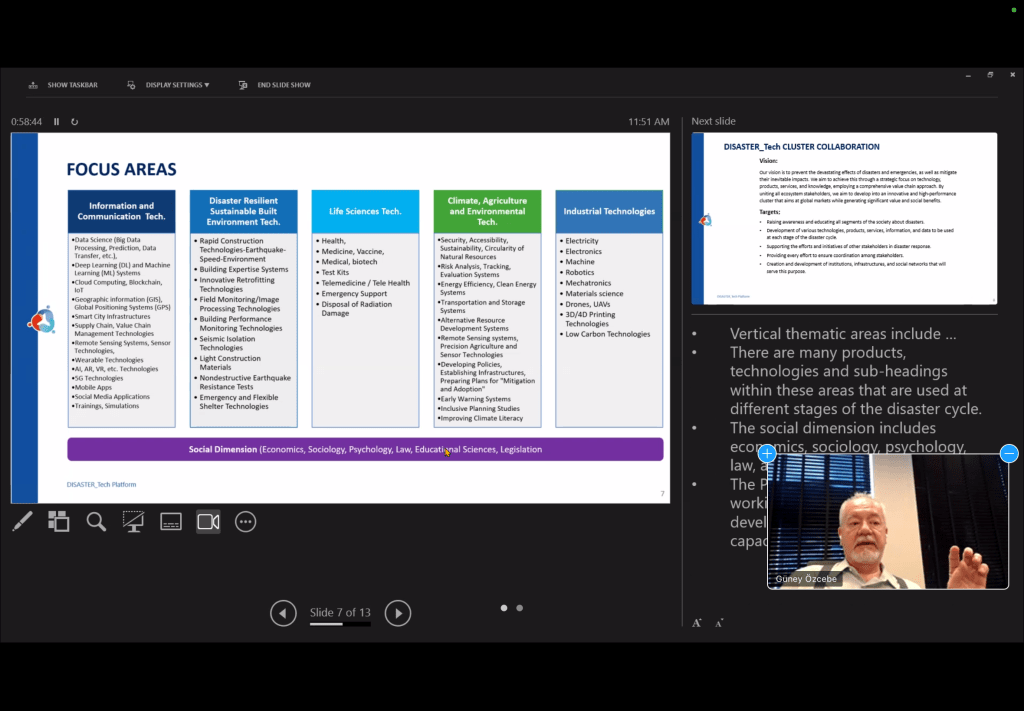1024x711 pixels.
Task: Select the pen and laser pointer tool
Action: (x=22, y=521)
